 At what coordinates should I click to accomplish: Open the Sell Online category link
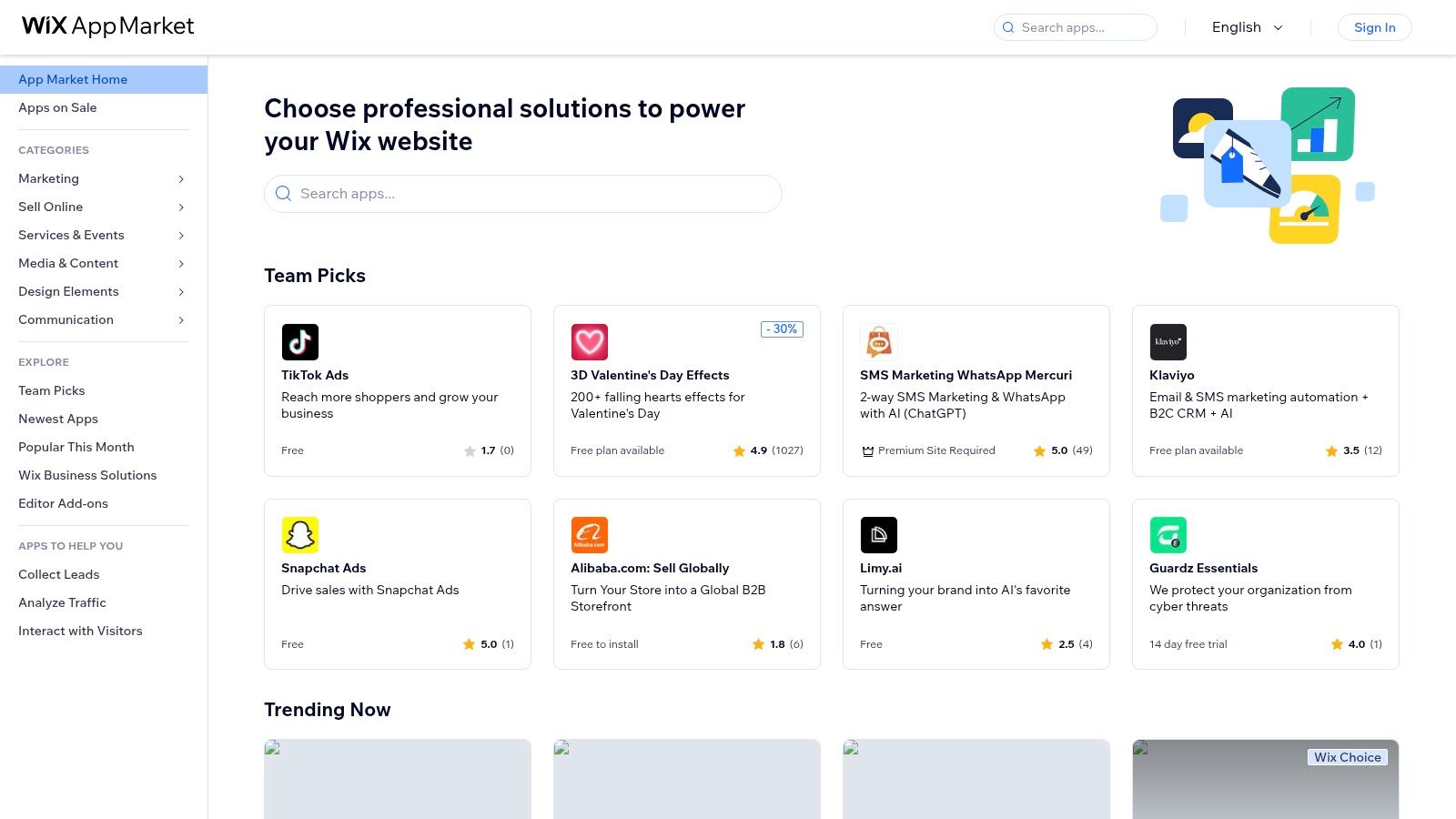click(x=50, y=207)
